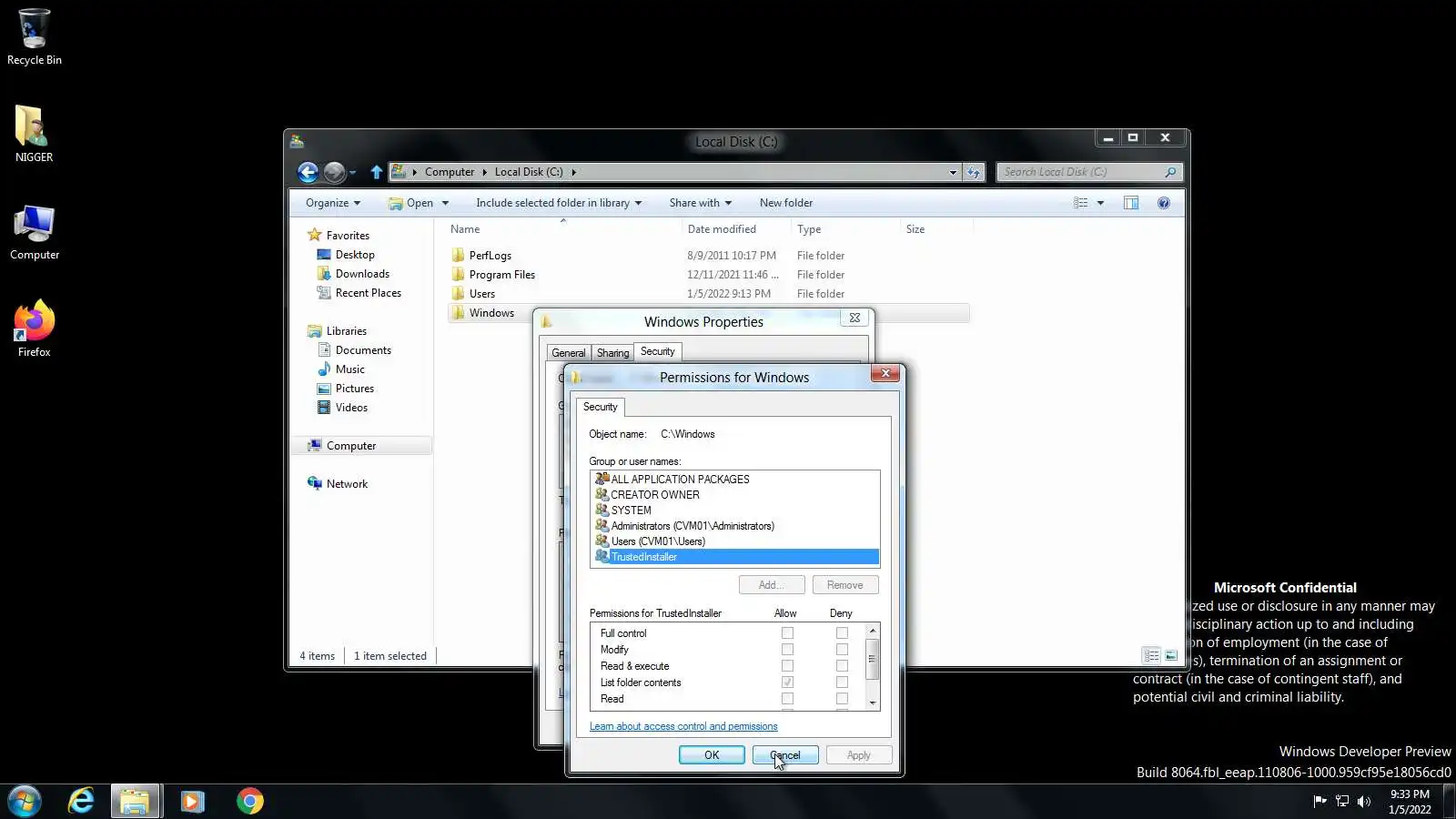The image size is (1456, 819).
Task: Open Explorer help with the question icon
Action: (1163, 203)
